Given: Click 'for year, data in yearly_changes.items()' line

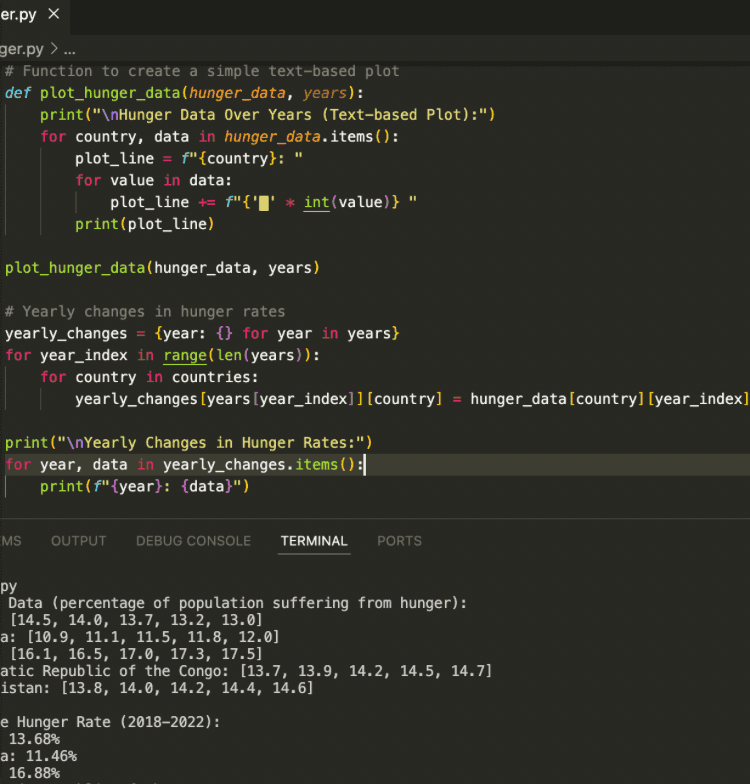Looking at the screenshot, I should tap(184, 465).
